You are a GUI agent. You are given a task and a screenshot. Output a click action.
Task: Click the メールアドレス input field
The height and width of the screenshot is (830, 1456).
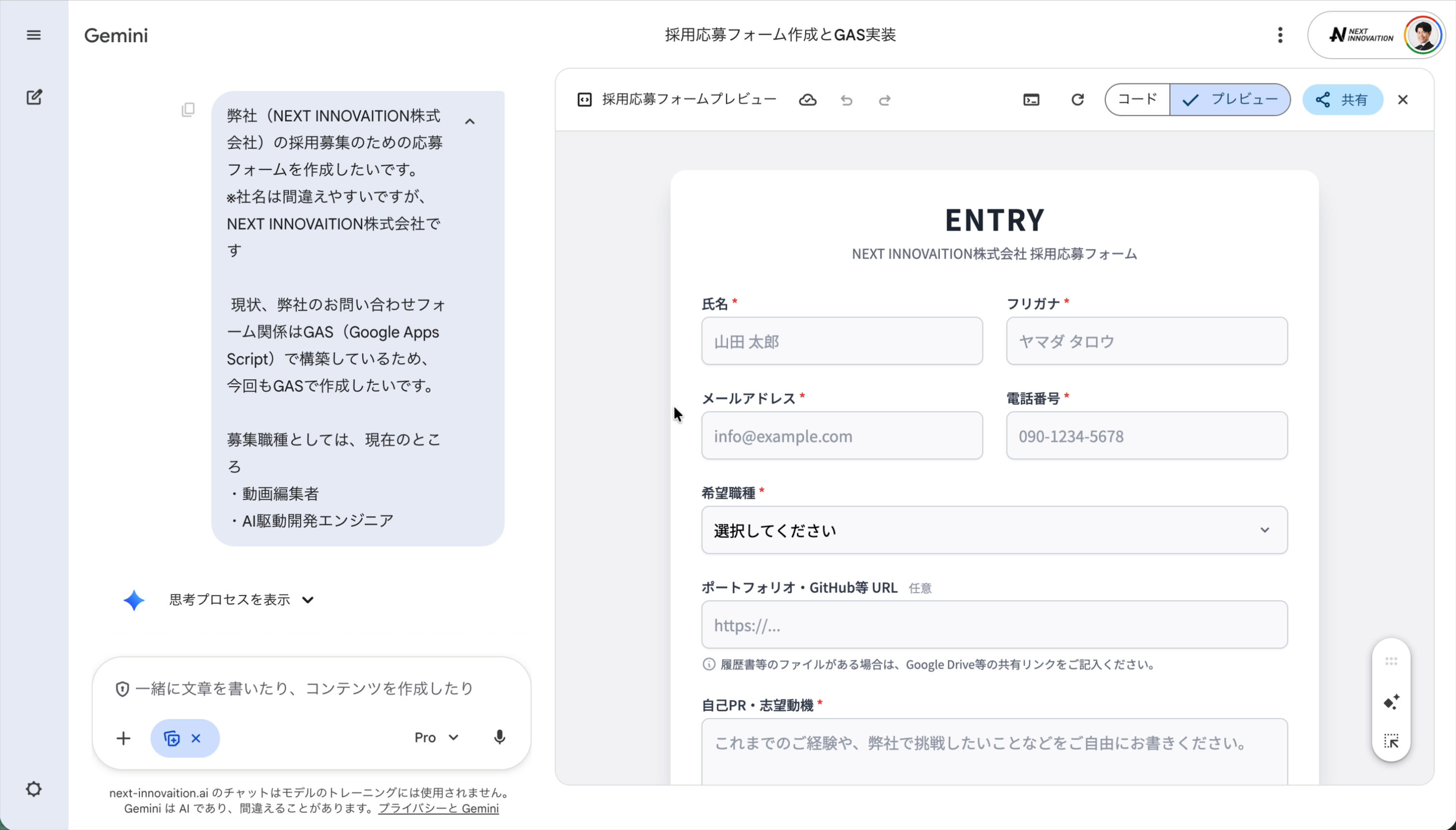(x=842, y=436)
